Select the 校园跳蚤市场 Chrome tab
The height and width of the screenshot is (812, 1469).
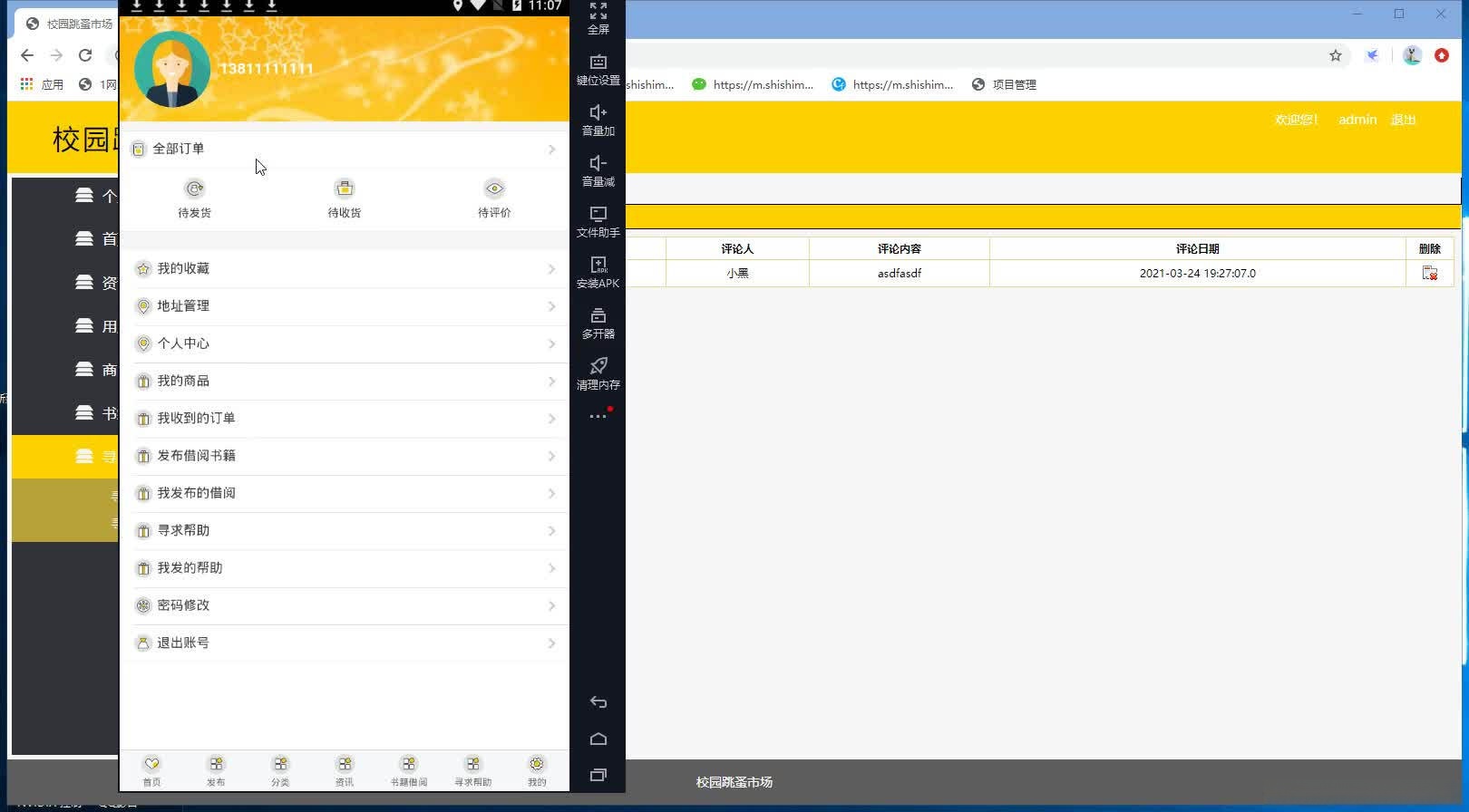point(71,24)
